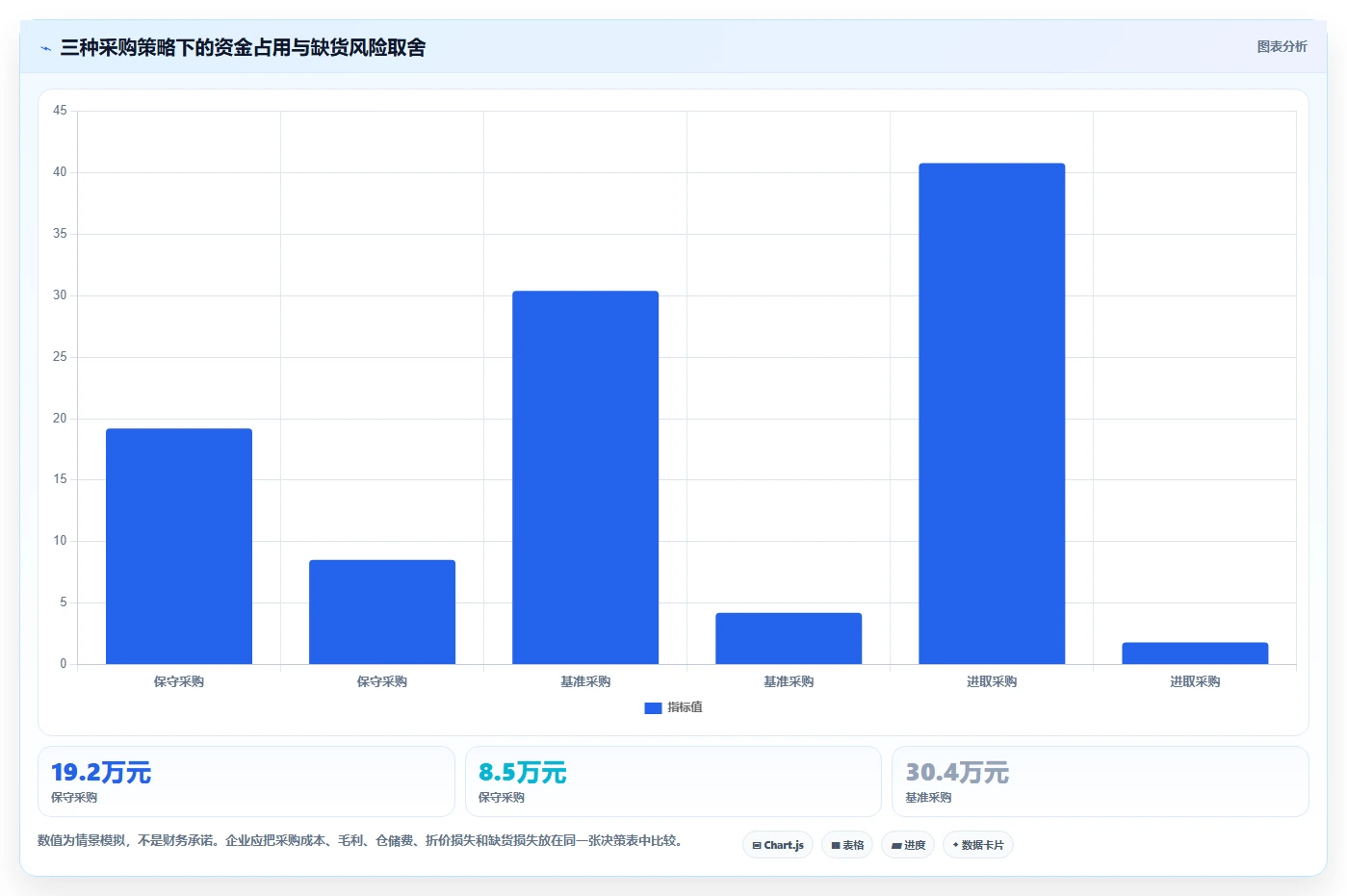1347x896 pixels.
Task: Select the 表格 chip
Action: [x=847, y=845]
